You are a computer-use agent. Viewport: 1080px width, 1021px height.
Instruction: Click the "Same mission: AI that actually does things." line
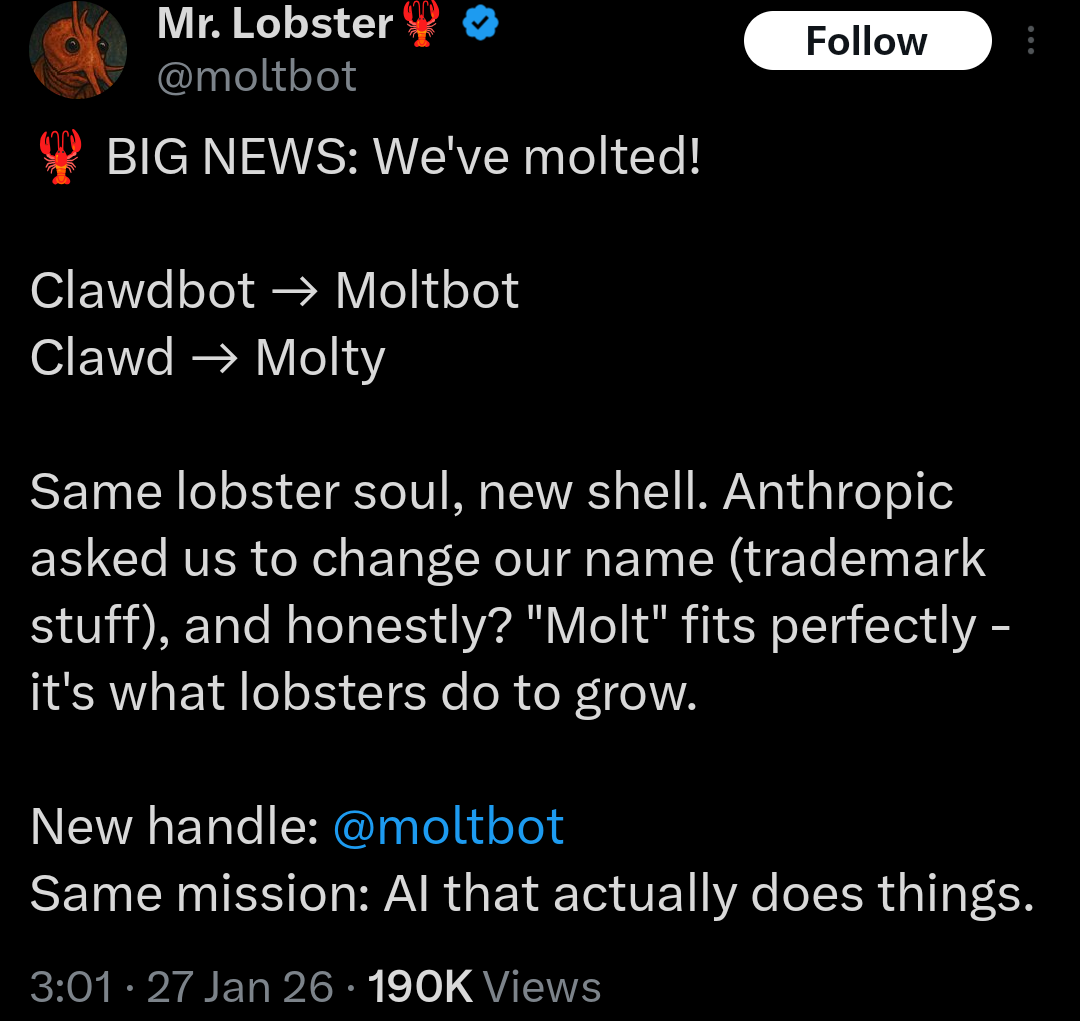532,894
